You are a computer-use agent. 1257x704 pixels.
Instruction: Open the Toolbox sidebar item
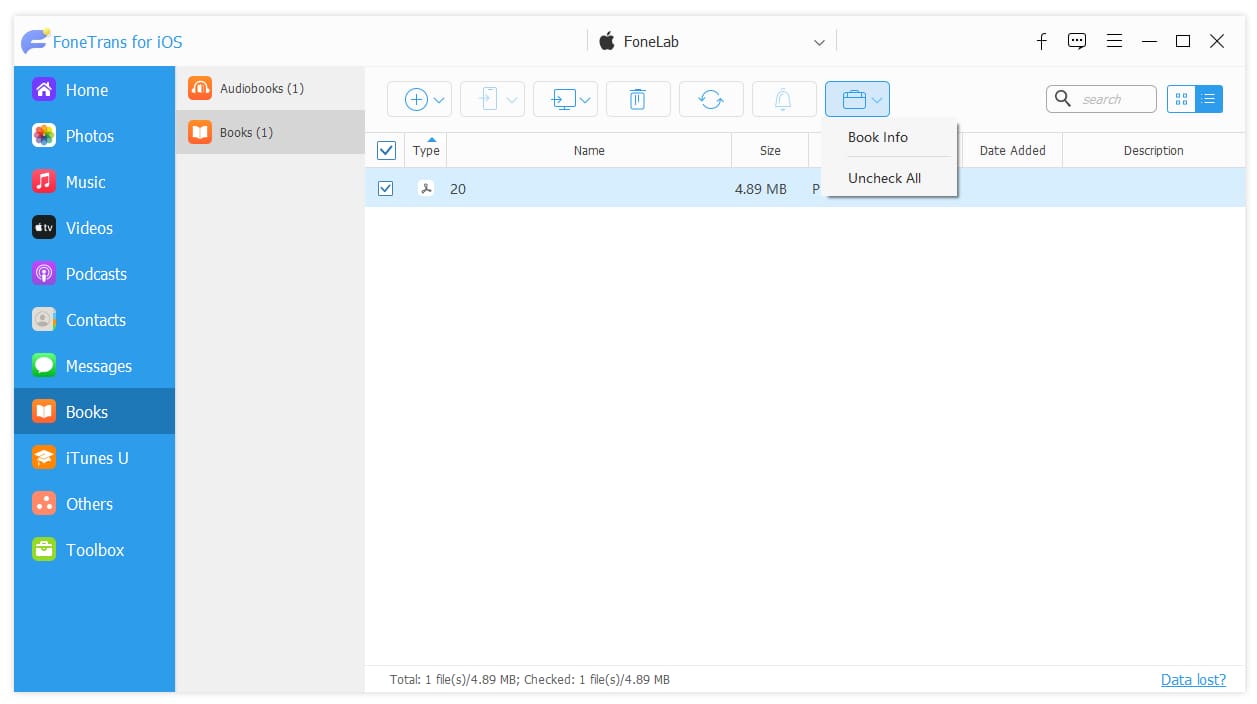[x=94, y=550]
